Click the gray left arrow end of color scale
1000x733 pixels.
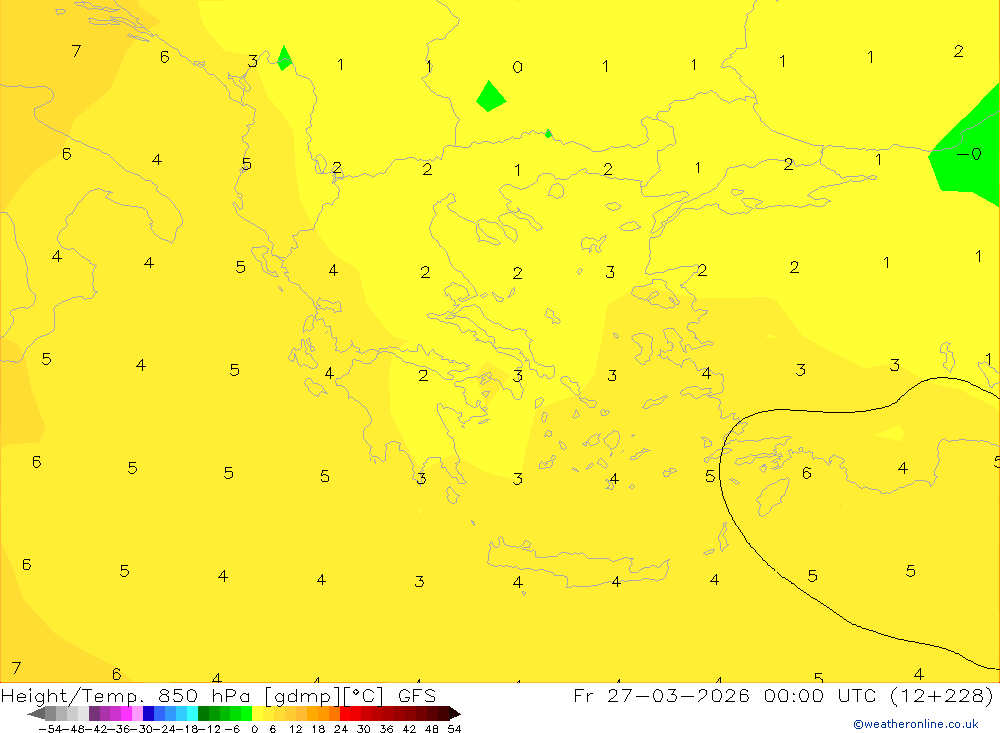37,713
